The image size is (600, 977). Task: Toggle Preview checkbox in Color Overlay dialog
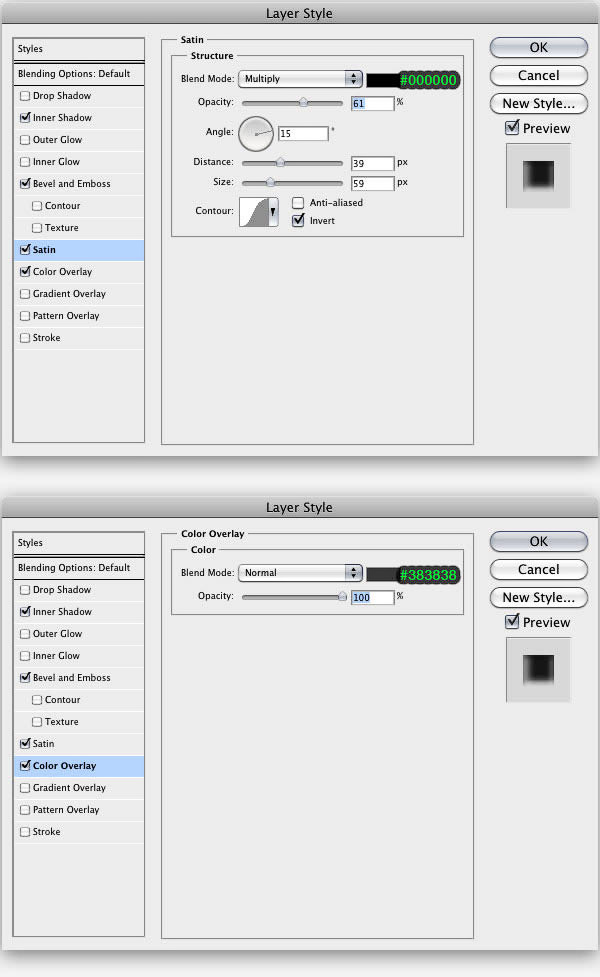512,622
